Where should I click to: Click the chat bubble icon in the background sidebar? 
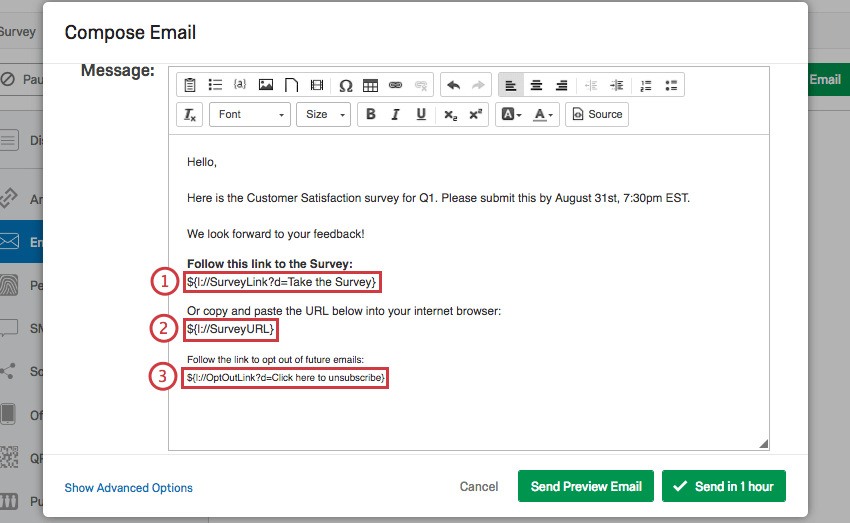[9, 328]
